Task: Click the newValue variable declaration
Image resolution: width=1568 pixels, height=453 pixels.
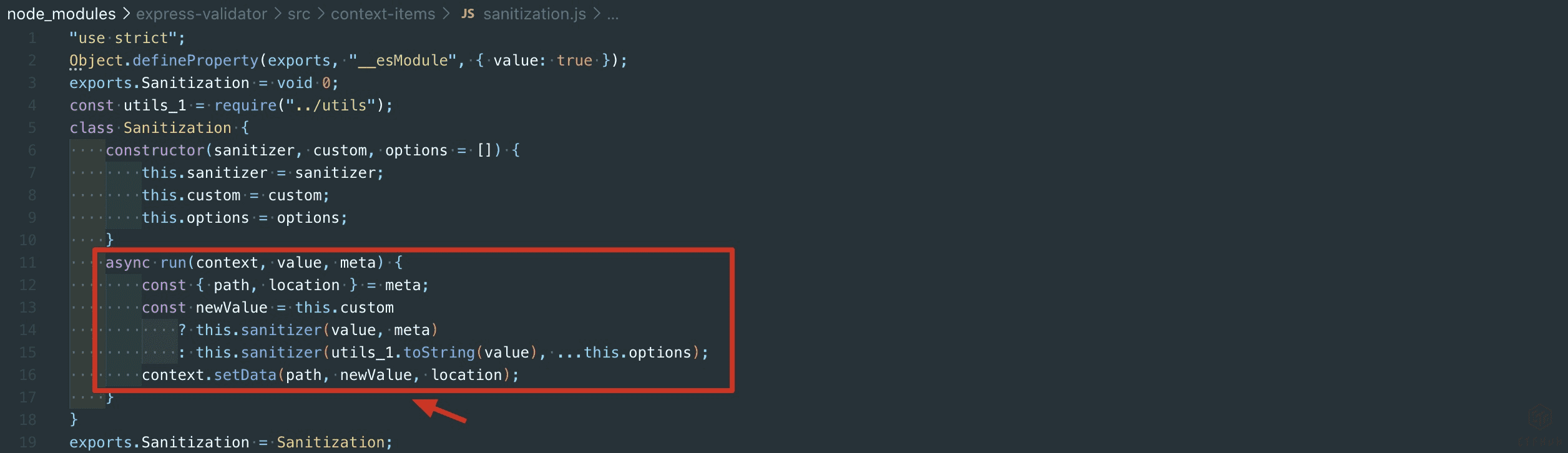Action: point(231,308)
